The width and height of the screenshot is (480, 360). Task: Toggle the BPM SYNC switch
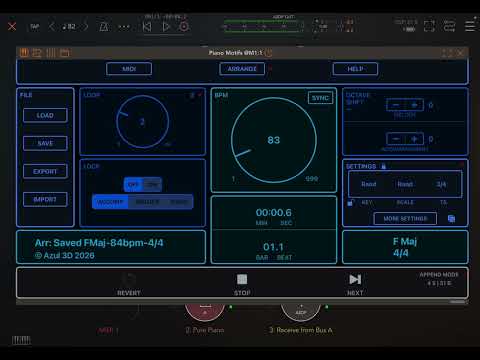pyautogui.click(x=320, y=98)
